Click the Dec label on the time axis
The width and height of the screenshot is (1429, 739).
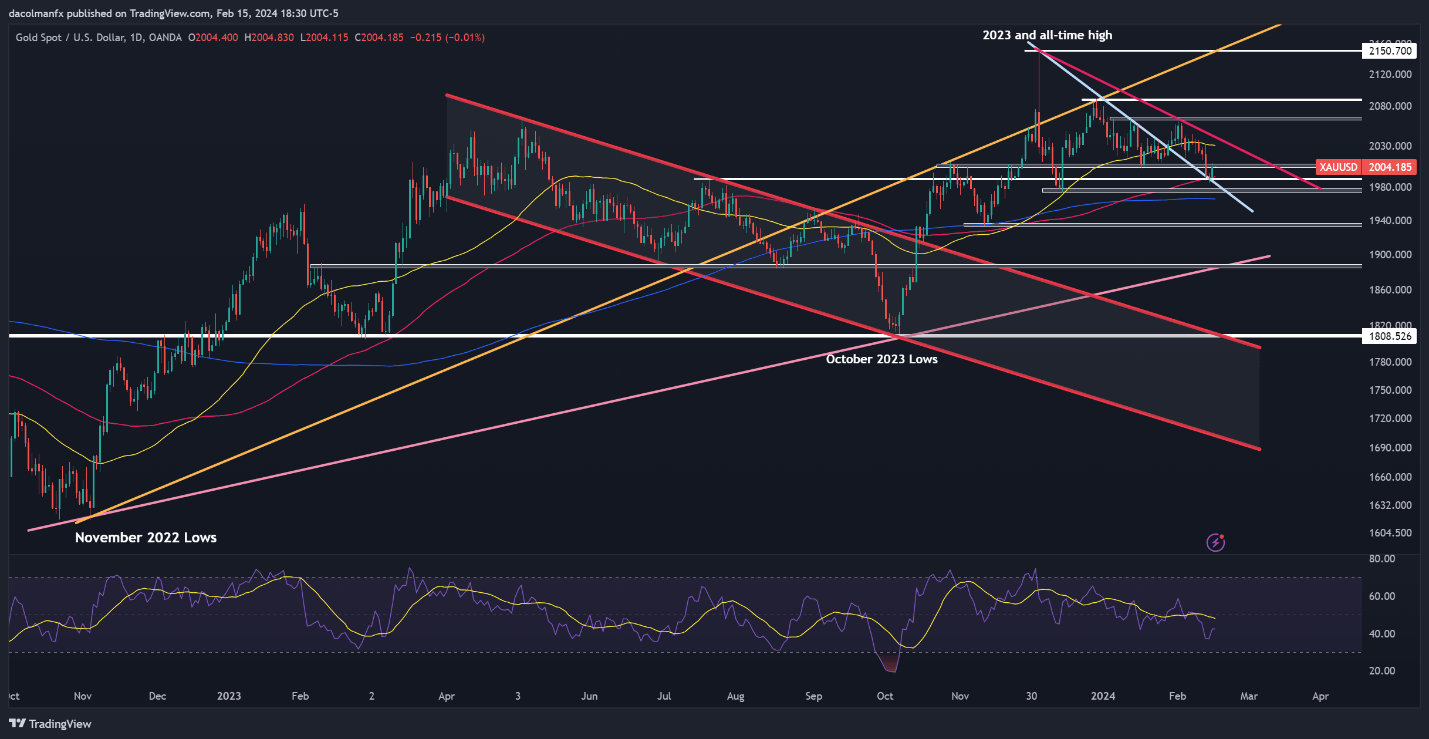click(158, 695)
